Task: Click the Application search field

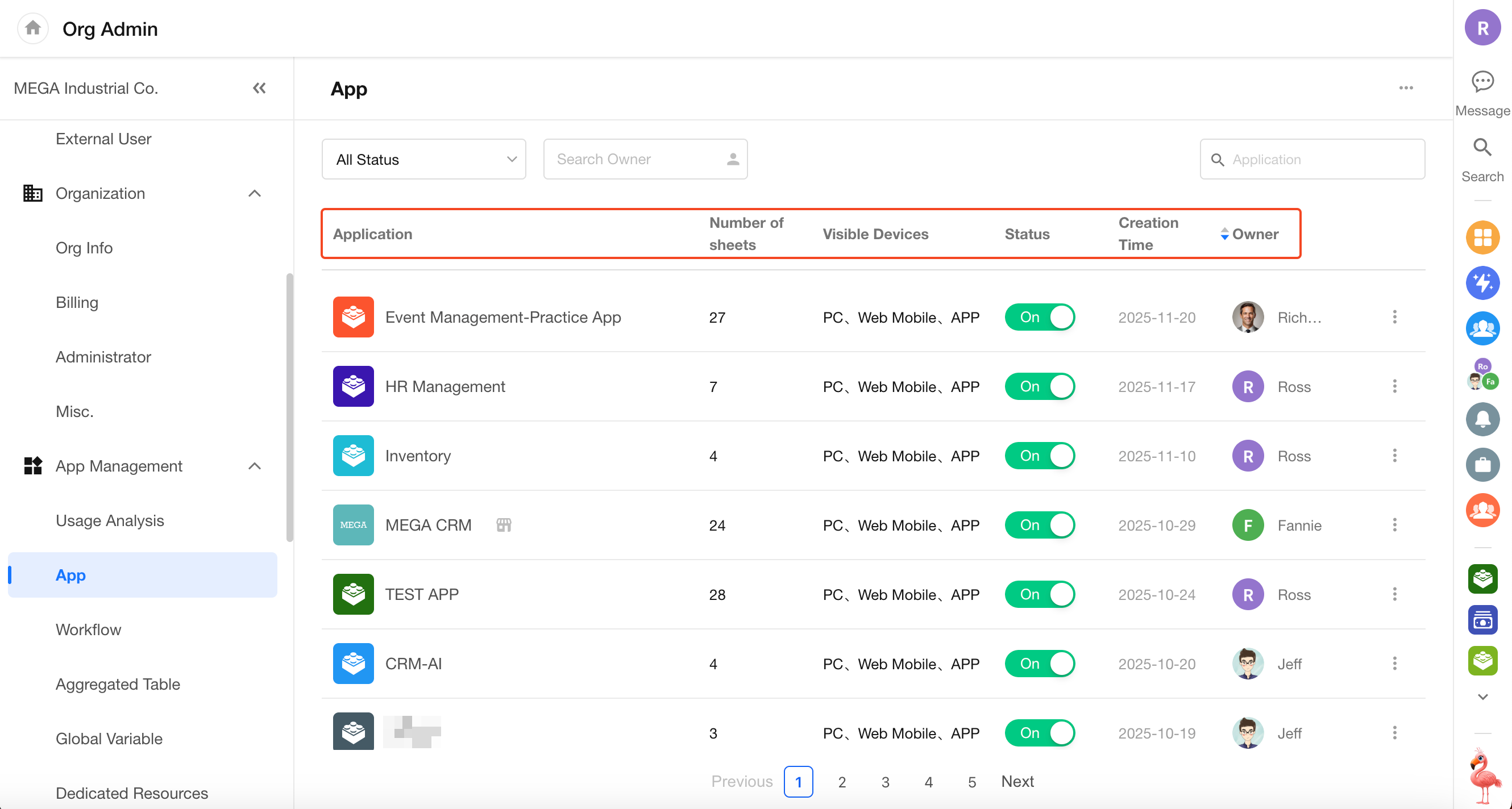Action: click(x=1312, y=159)
